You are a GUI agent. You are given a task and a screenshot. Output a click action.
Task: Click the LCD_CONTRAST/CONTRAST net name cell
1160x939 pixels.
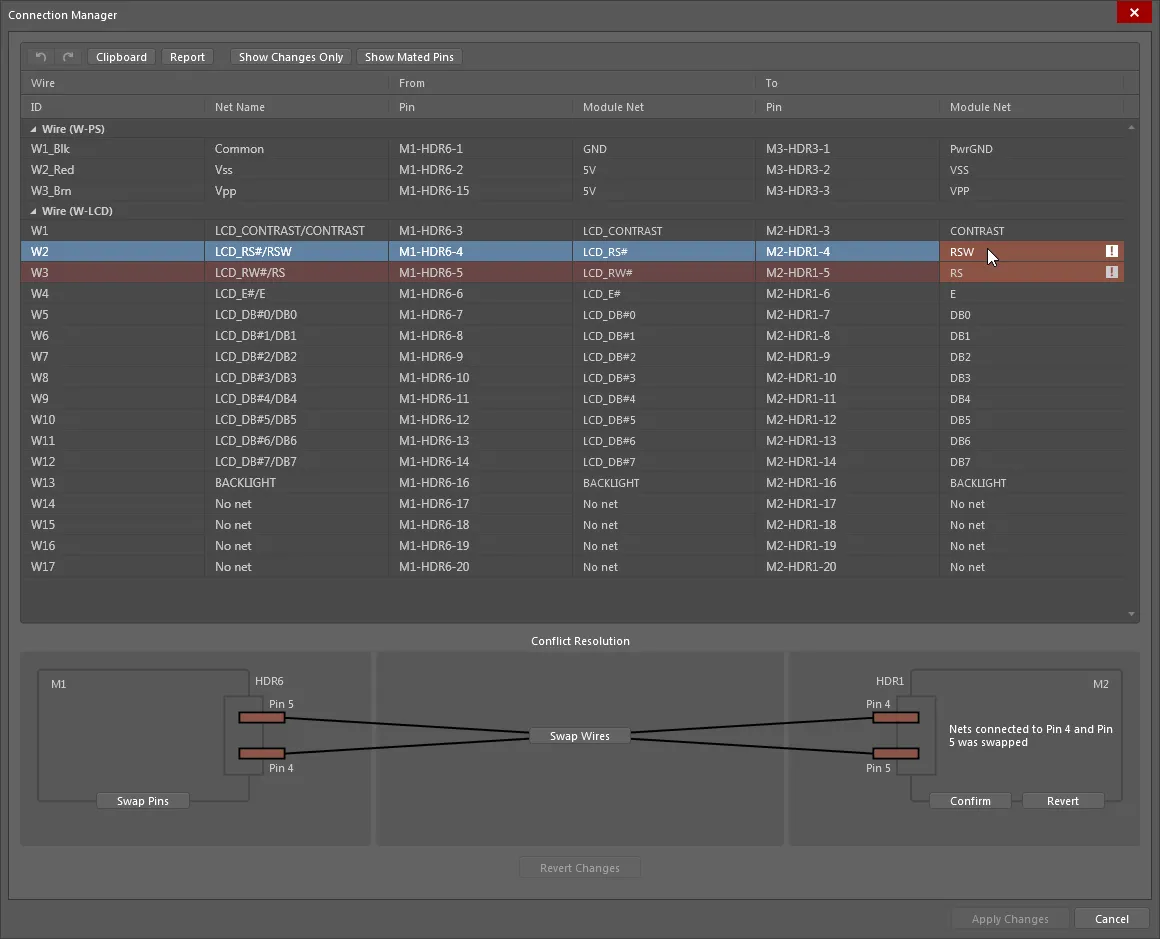tap(297, 231)
